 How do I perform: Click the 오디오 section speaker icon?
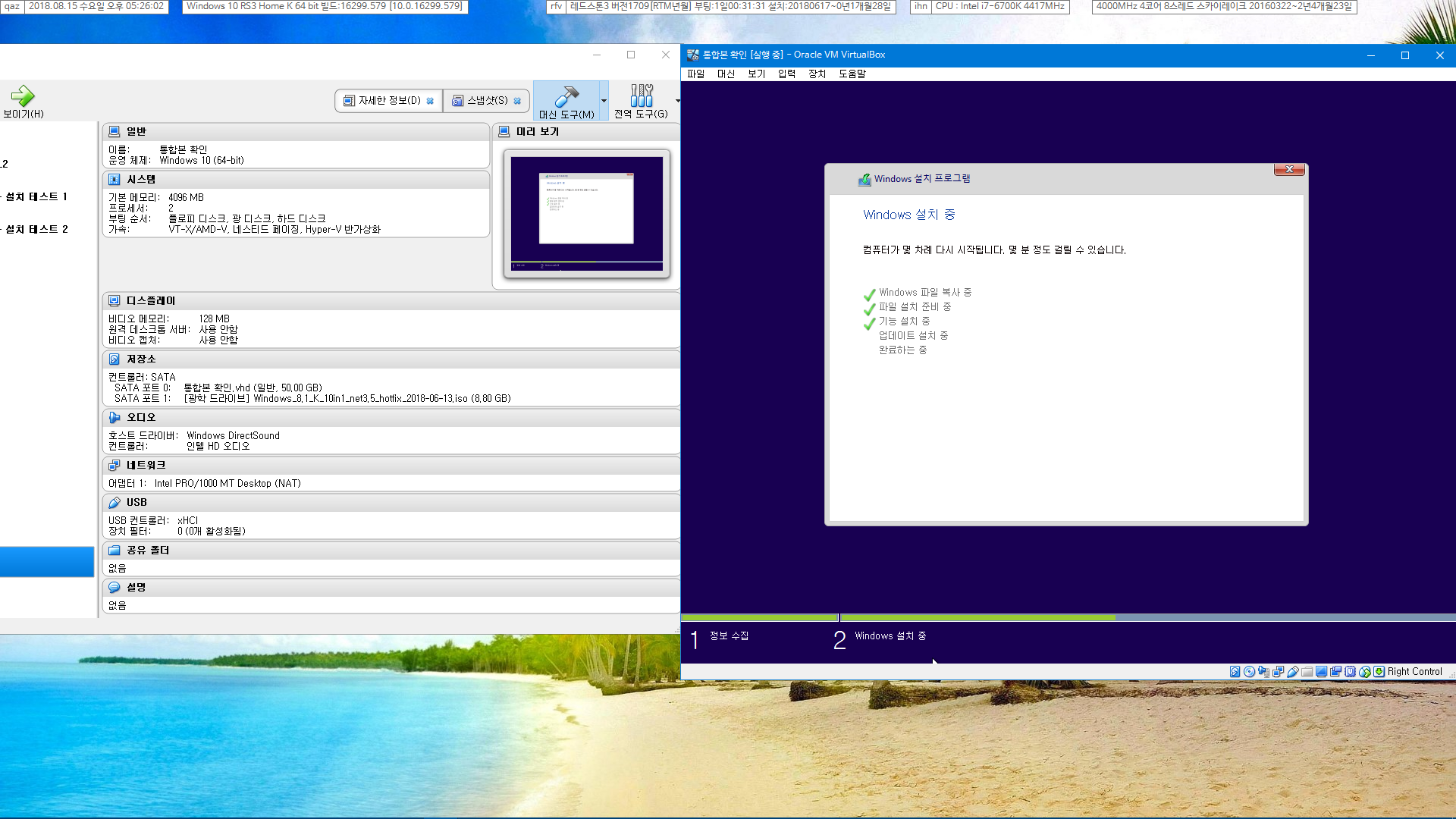tap(115, 418)
